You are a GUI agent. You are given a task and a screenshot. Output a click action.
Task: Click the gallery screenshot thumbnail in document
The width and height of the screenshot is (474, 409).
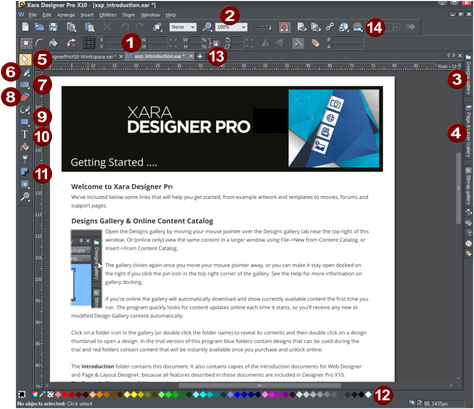coord(86,269)
